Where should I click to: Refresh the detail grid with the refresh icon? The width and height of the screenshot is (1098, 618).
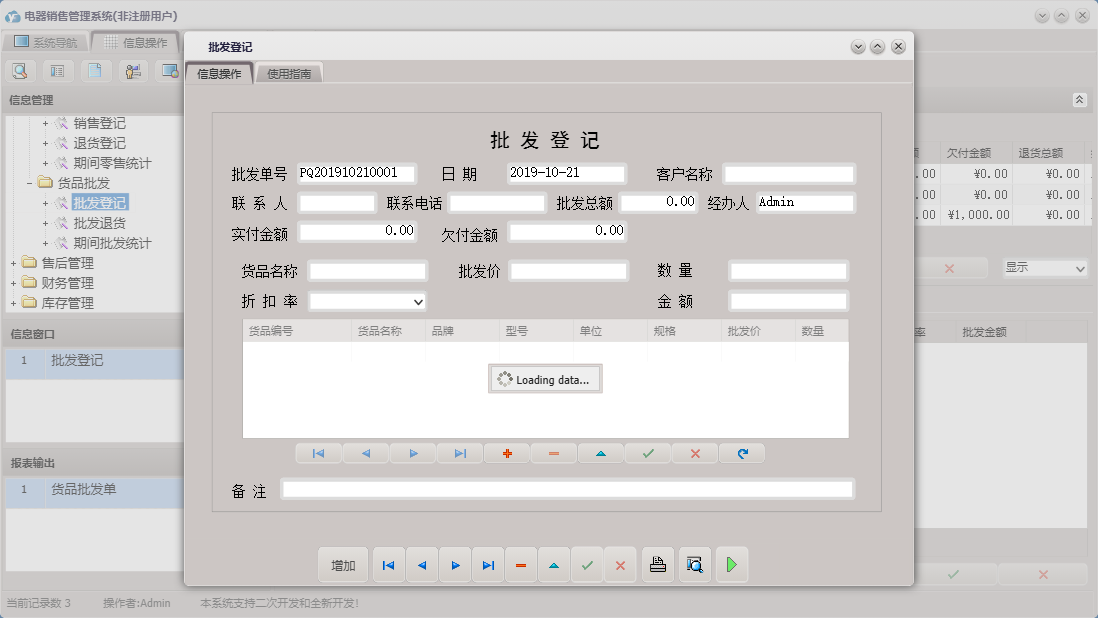tap(740, 453)
